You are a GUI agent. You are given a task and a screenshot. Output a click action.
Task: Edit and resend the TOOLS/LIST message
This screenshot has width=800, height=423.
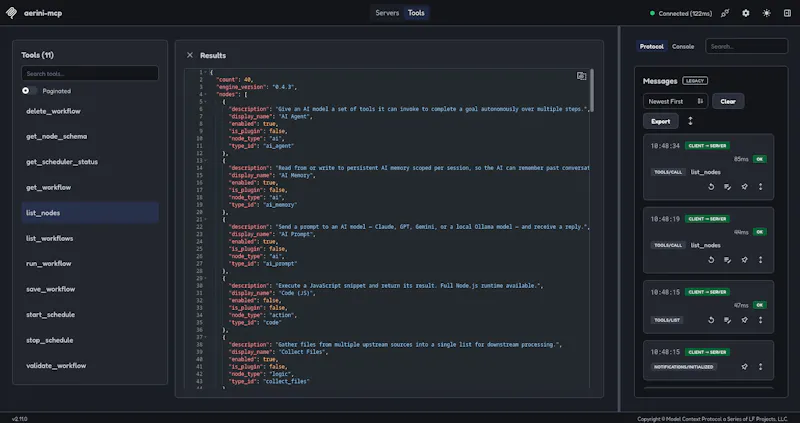click(728, 320)
